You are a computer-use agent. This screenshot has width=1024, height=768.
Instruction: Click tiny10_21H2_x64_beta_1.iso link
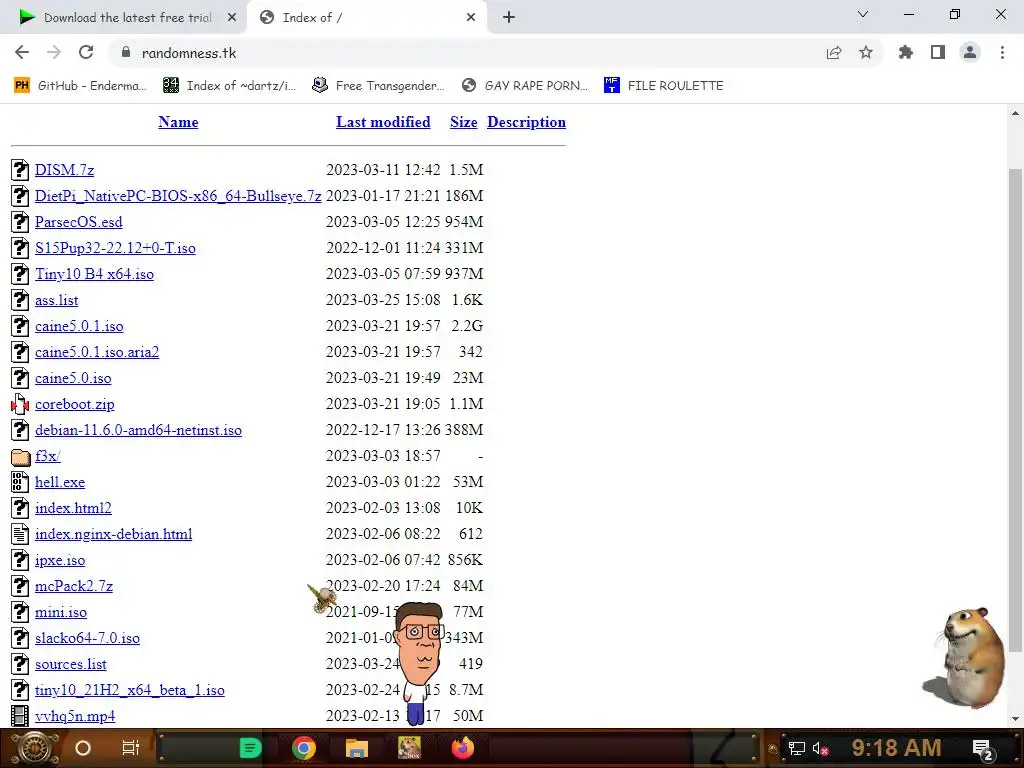130,690
